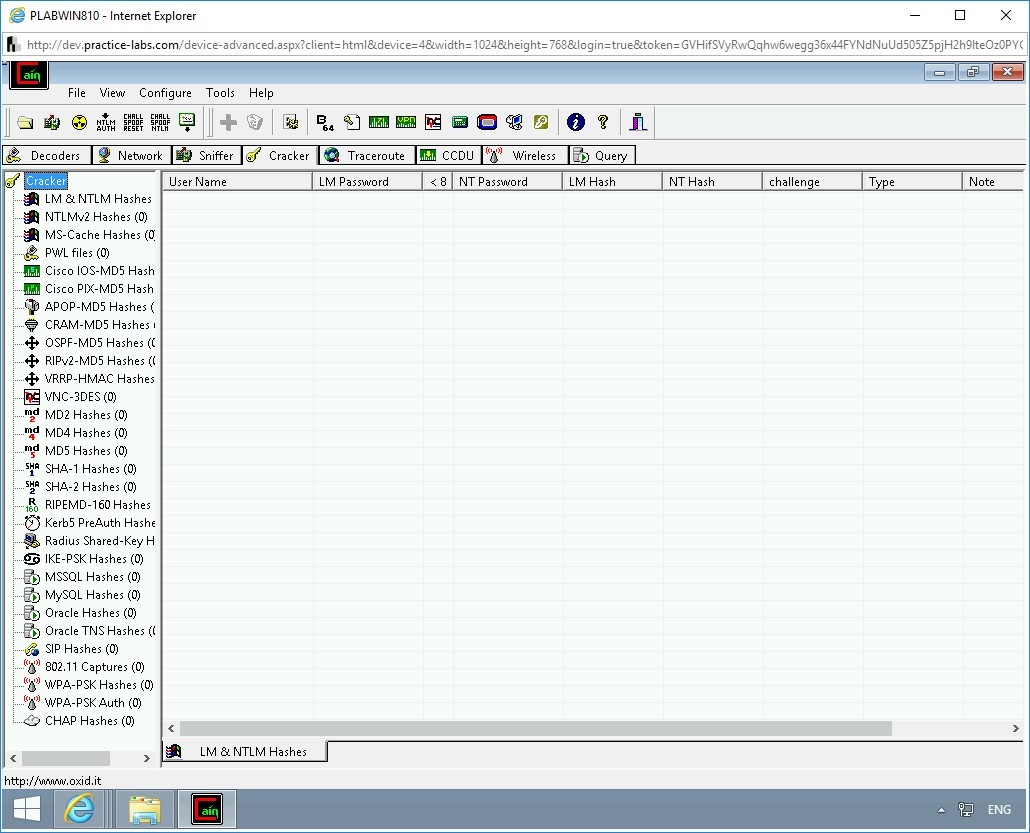Open the RSA SecurID Token Calculator icon
The width and height of the screenshot is (1030, 833).
[x=486, y=122]
